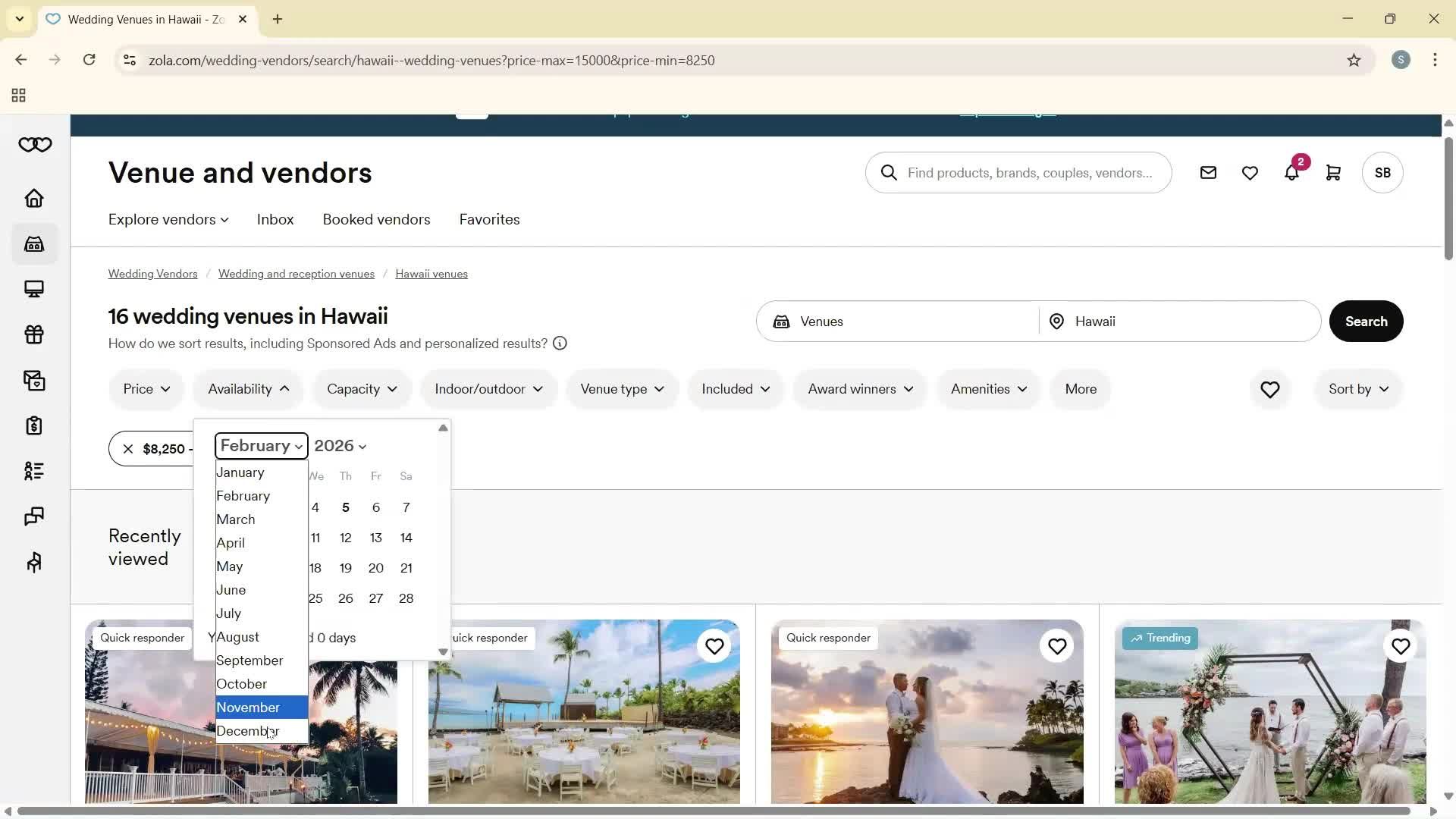This screenshot has height=819, width=1456.
Task: Click the notification bell with the badge
Action: point(1291,172)
